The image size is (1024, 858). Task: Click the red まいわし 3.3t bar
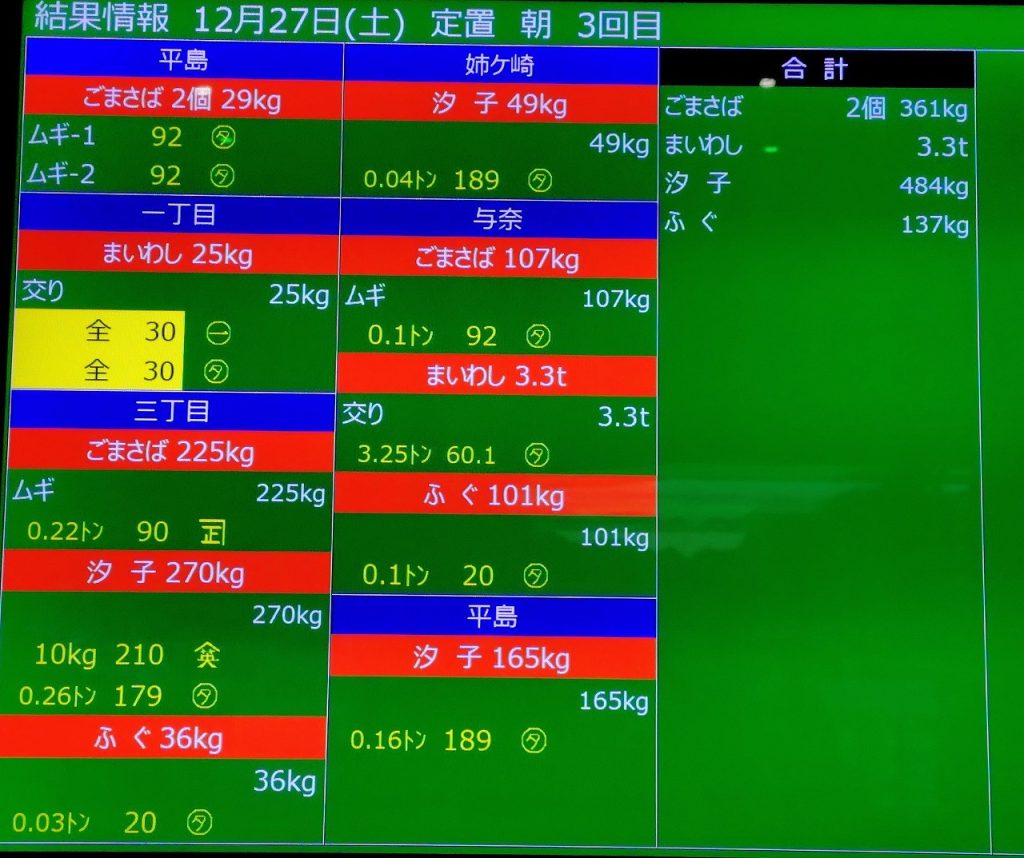[497, 376]
